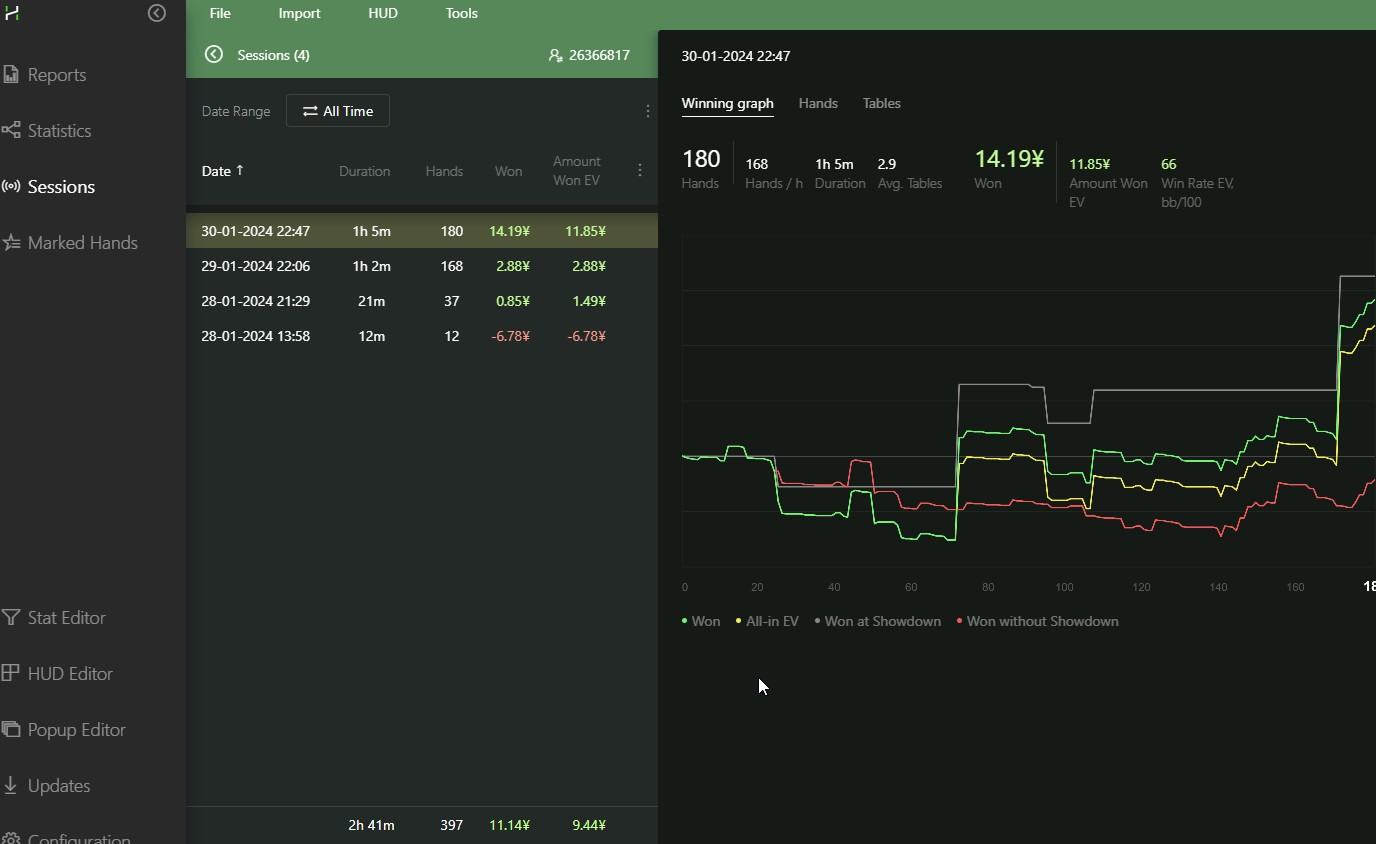Image resolution: width=1376 pixels, height=844 pixels.
Task: Select the 30-01-2024 22:47 session row
Action: pyautogui.click(x=422, y=231)
